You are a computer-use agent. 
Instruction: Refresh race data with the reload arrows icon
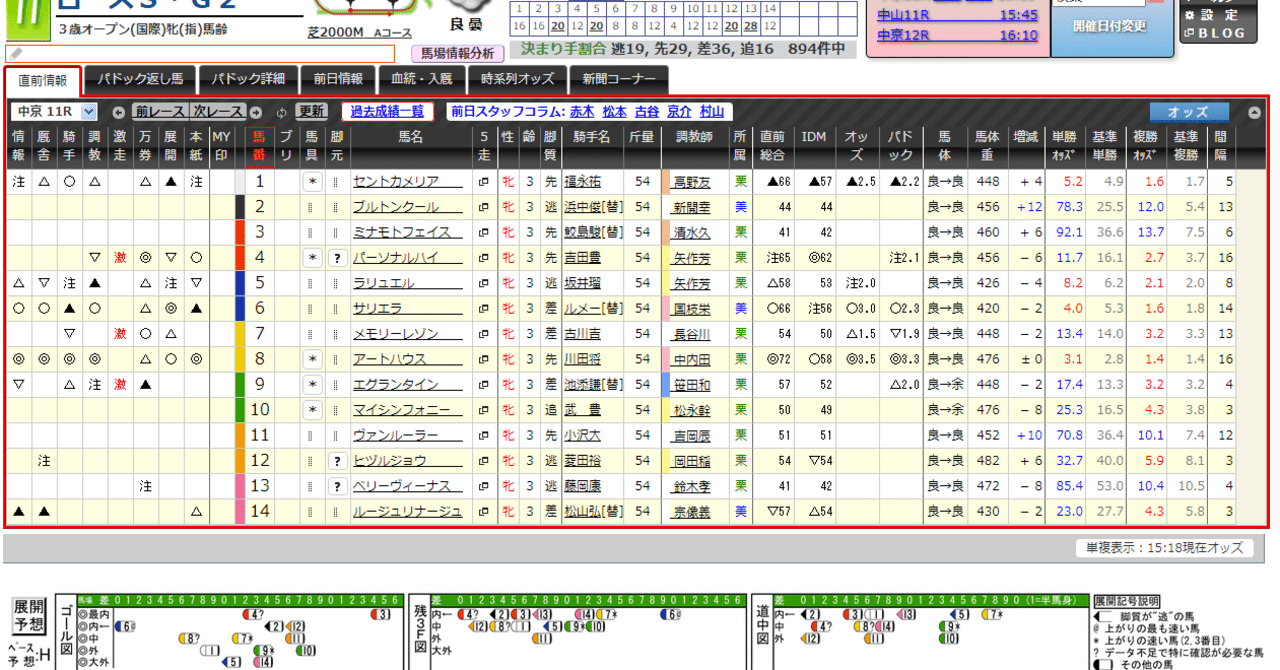point(283,113)
